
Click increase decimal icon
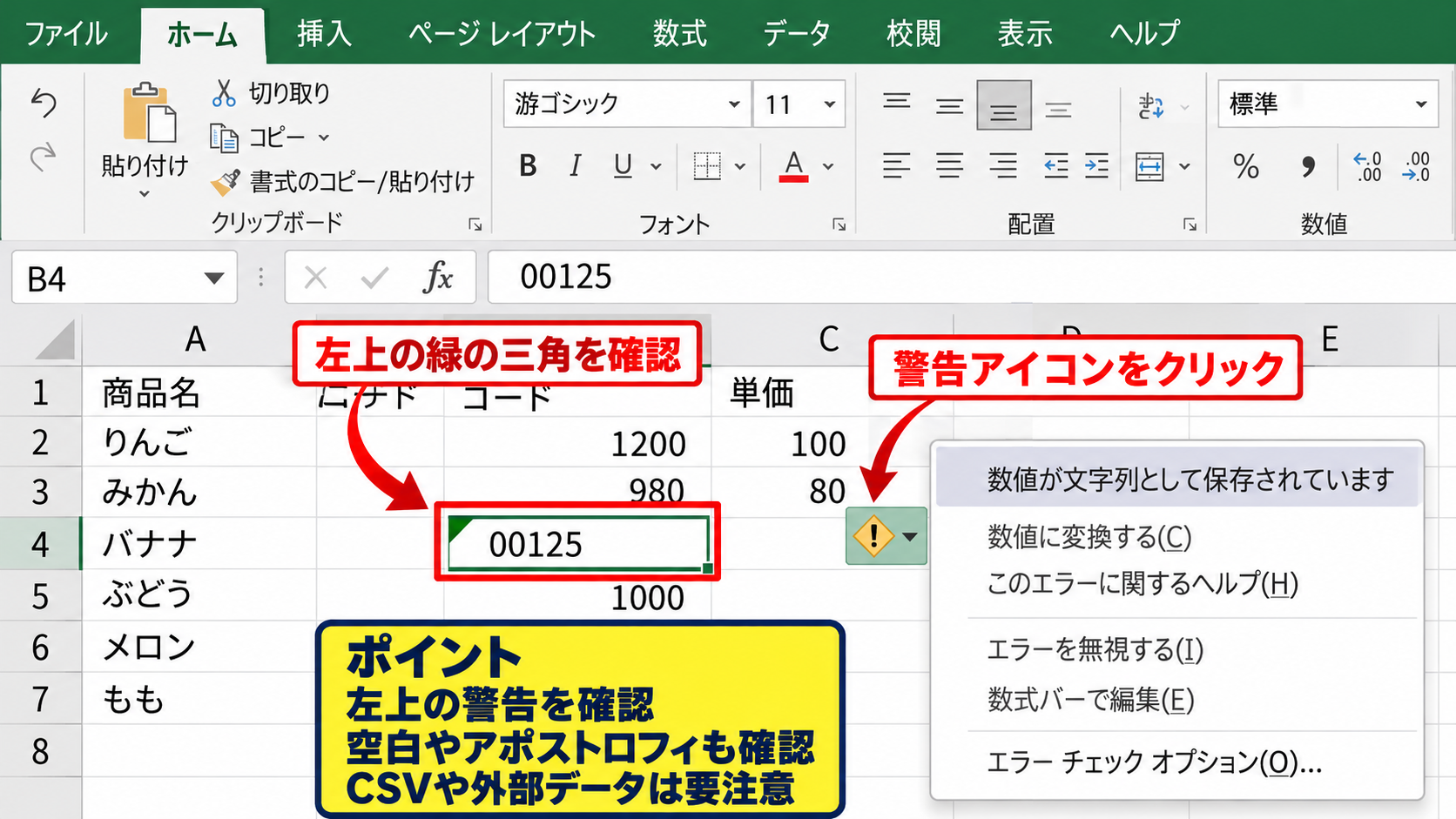1367,165
